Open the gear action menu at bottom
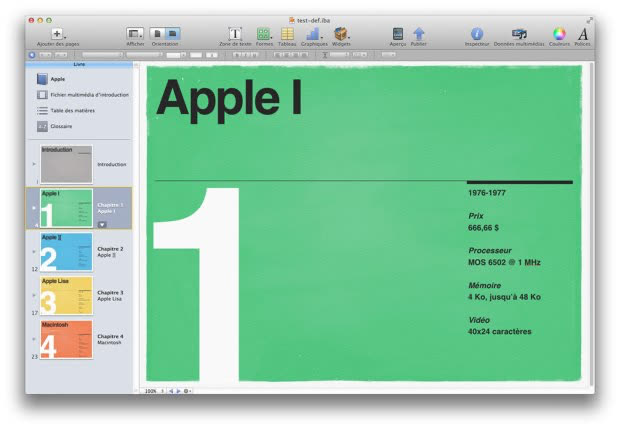Image resolution: width=620 pixels, height=429 pixels. tap(187, 391)
